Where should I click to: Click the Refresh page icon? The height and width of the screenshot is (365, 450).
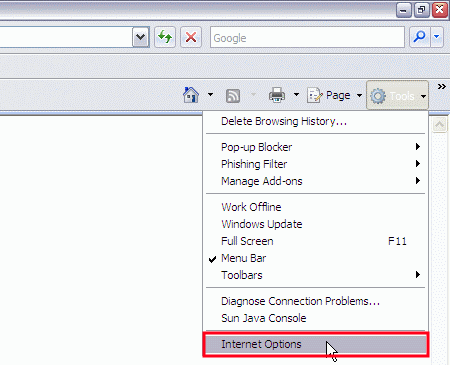[165, 37]
